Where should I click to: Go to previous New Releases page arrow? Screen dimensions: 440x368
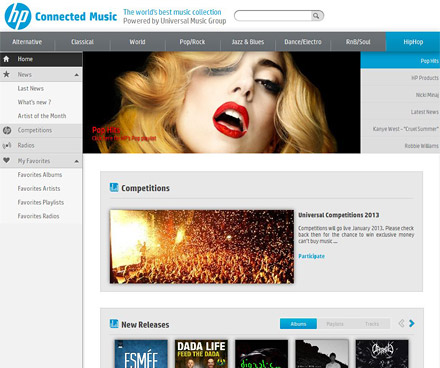(x=401, y=323)
